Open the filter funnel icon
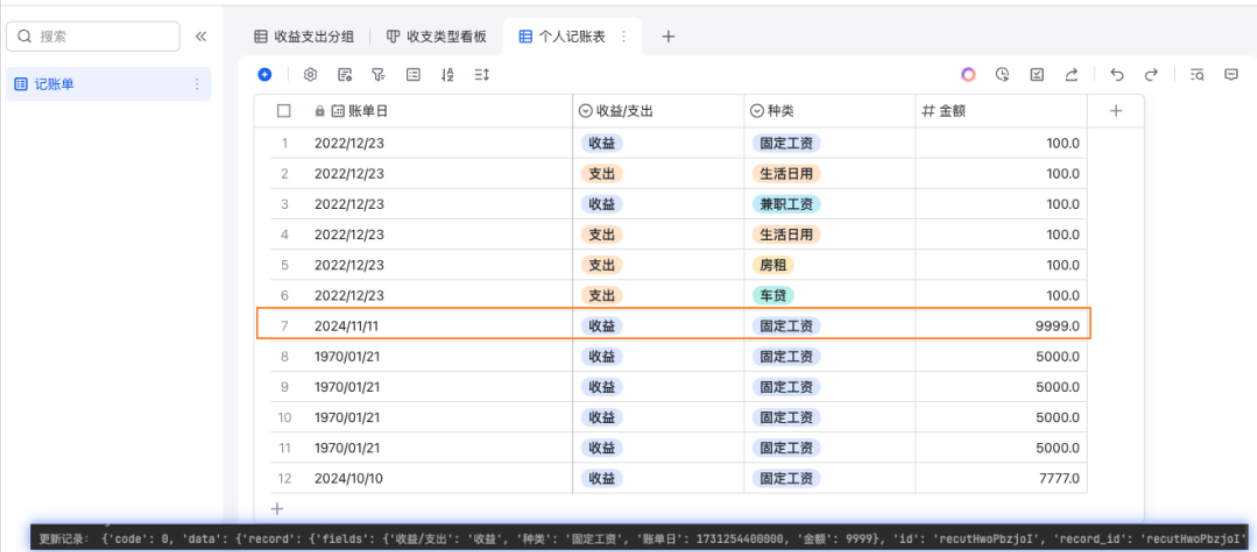This screenshot has width=1257, height=552. [x=378, y=74]
